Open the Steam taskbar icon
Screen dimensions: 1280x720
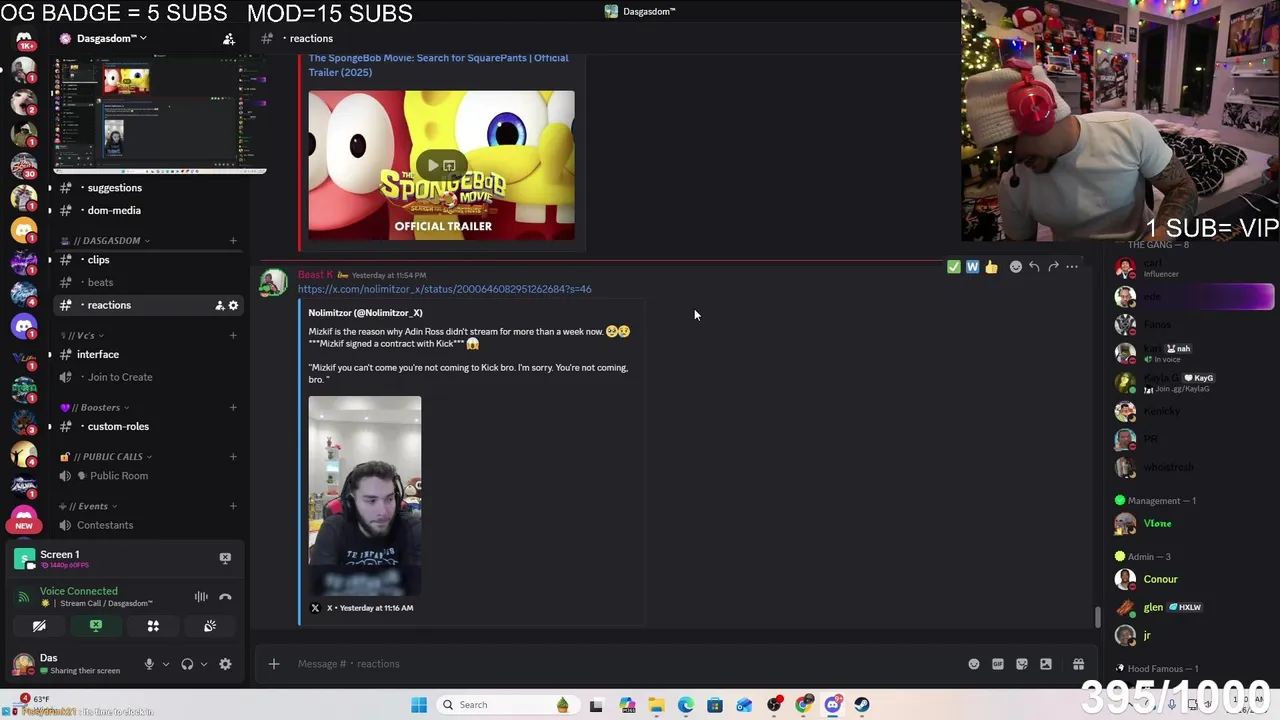[861, 705]
